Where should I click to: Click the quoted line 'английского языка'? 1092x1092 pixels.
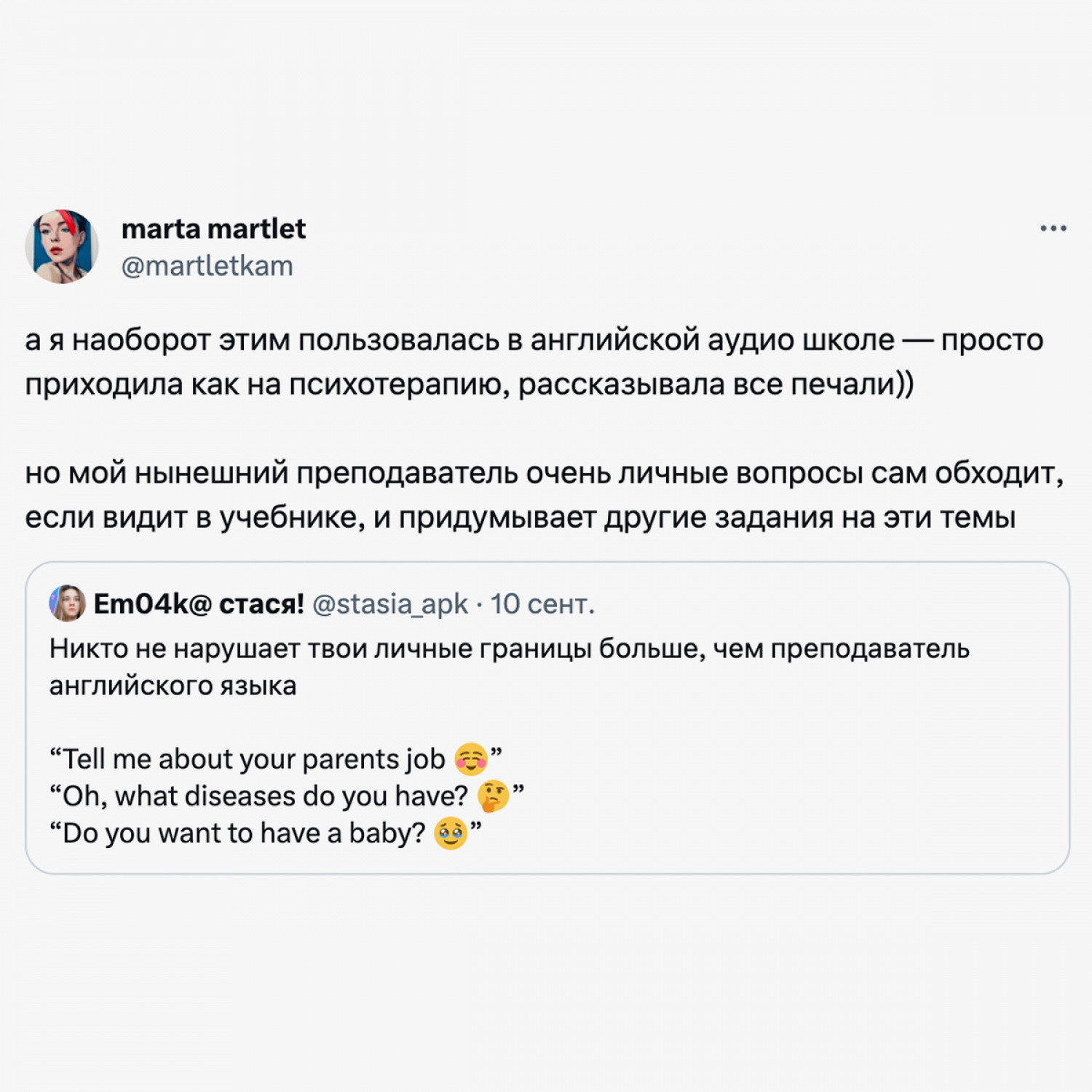[173, 686]
